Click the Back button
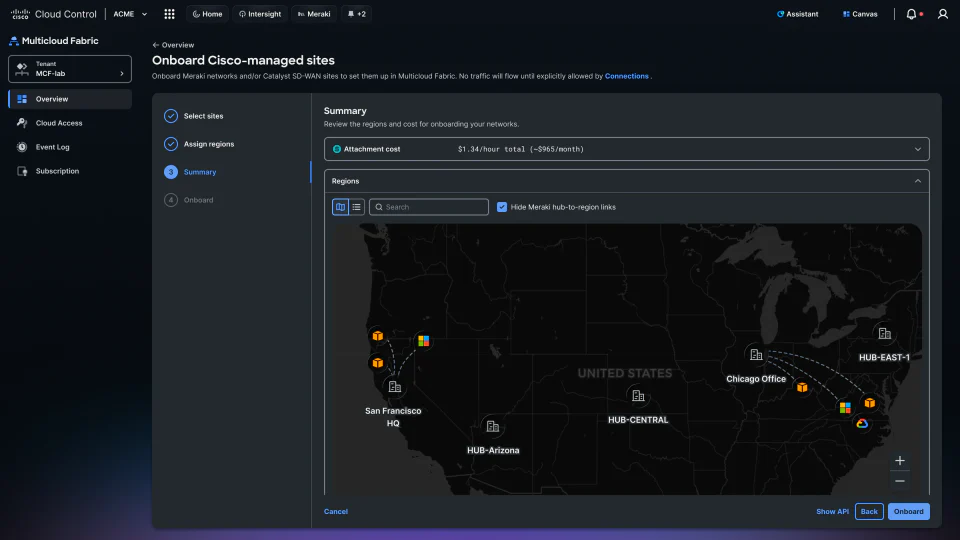 [x=869, y=511]
